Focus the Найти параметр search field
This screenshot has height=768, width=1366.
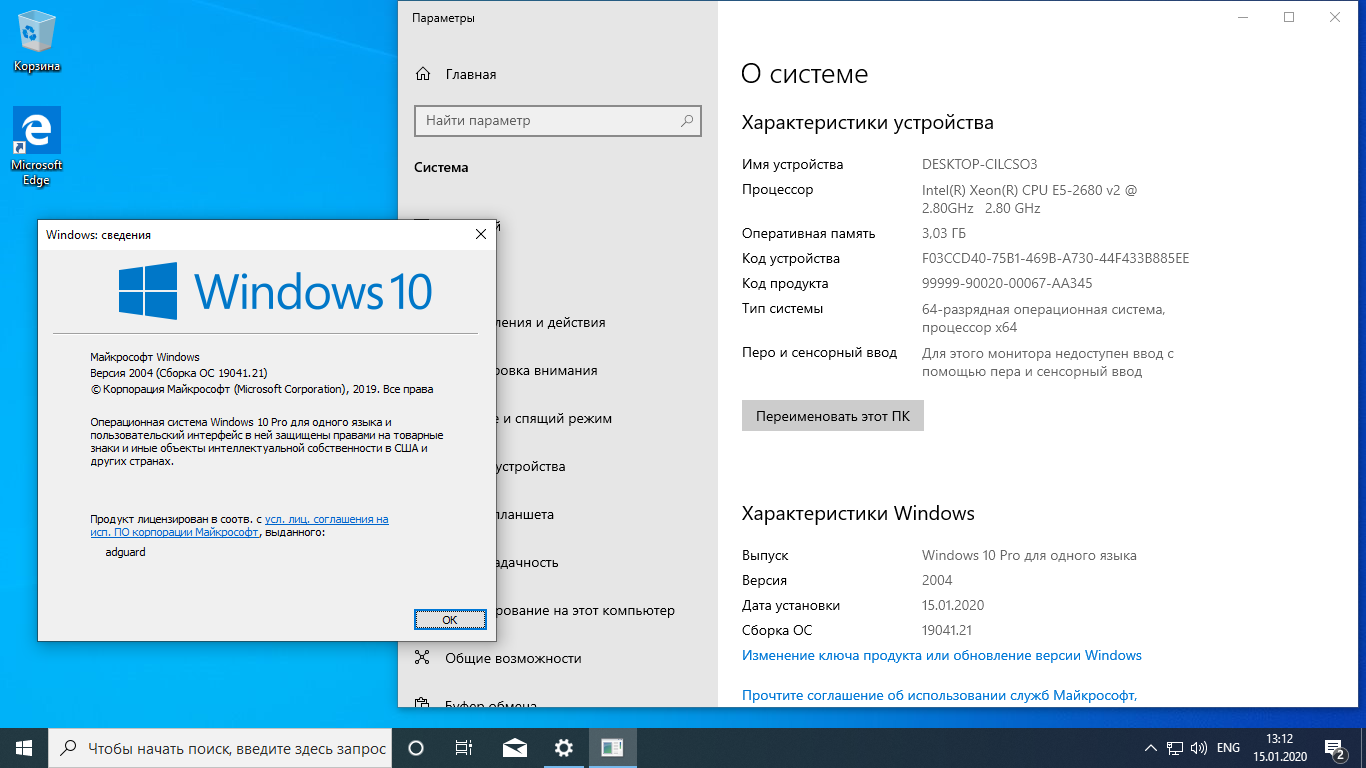(558, 121)
